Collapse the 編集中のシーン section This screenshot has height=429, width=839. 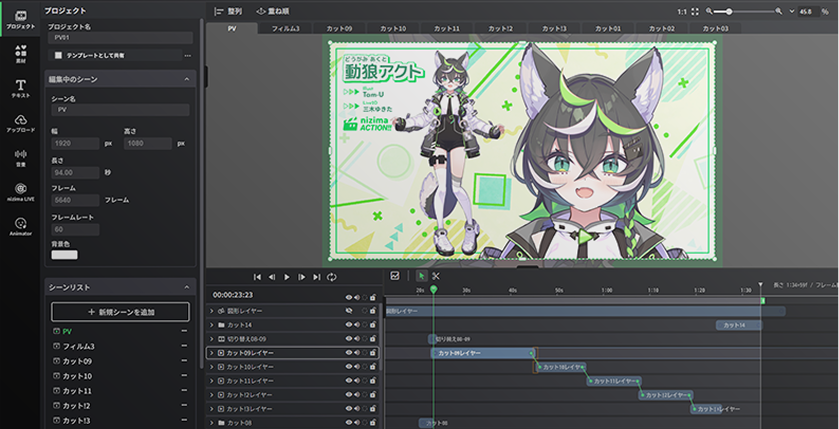[187, 79]
